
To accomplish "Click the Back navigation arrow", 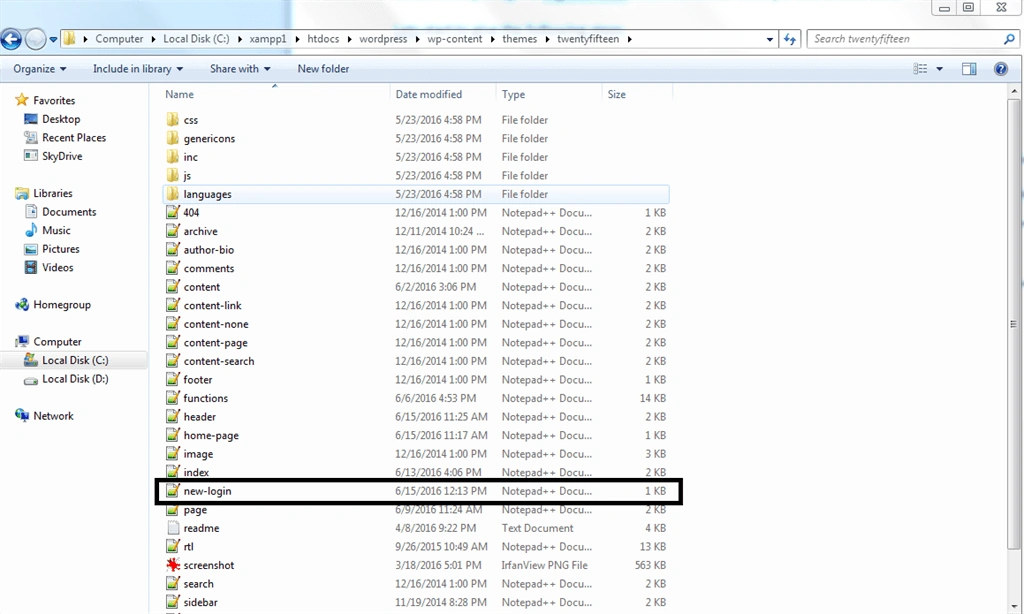I will point(11,39).
